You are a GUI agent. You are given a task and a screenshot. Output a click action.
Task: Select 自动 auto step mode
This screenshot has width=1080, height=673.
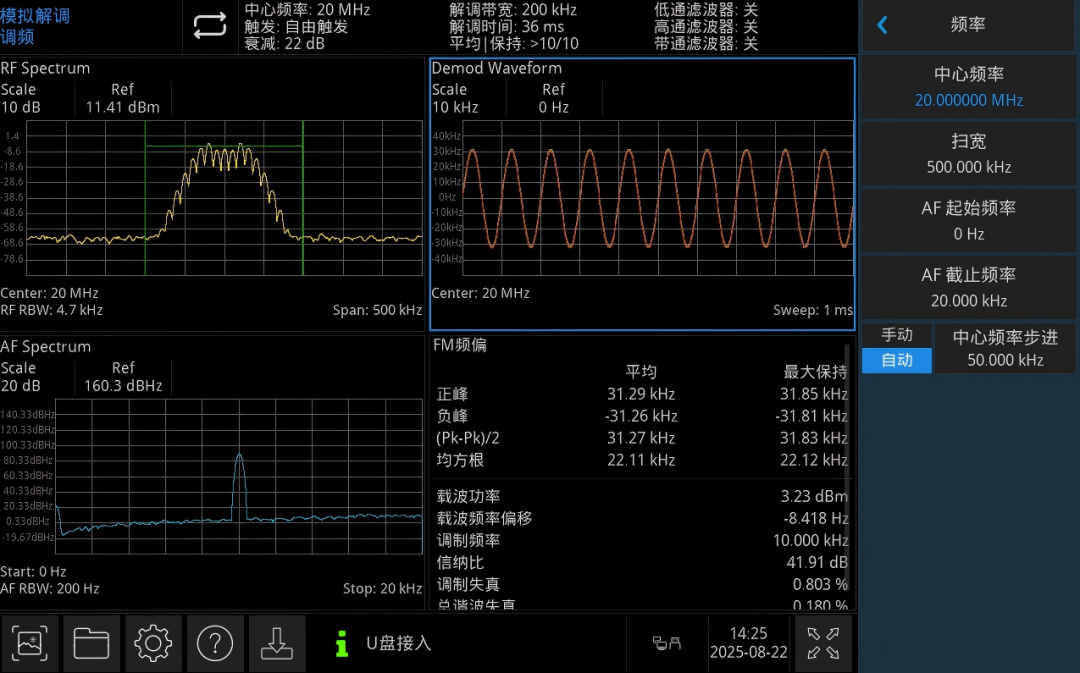(897, 360)
